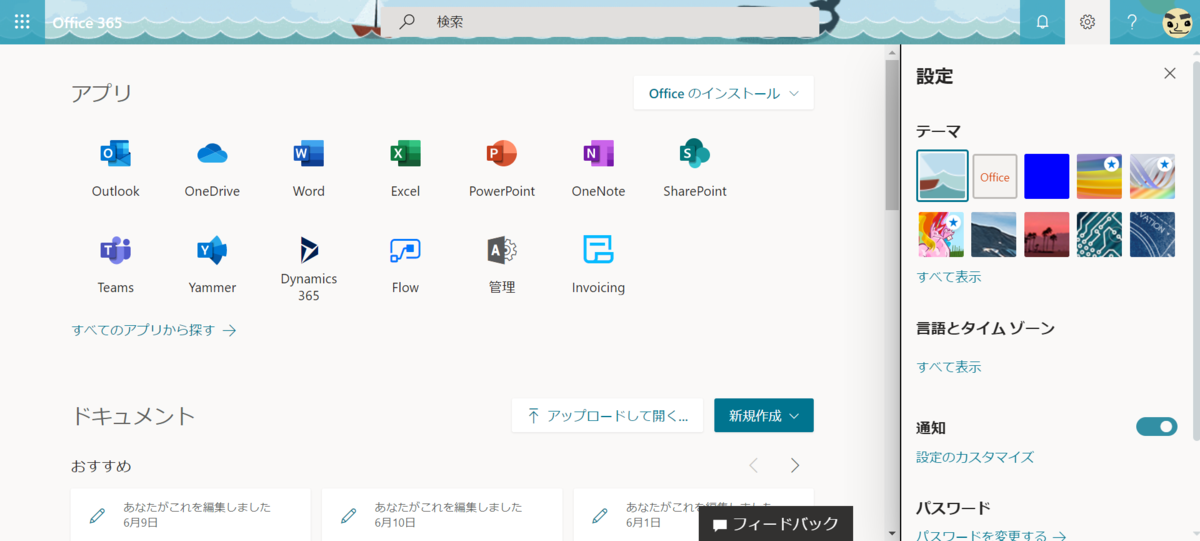This screenshot has height=541, width=1200.
Task: Open the フィードバック button
Action: pyautogui.click(x=776, y=523)
